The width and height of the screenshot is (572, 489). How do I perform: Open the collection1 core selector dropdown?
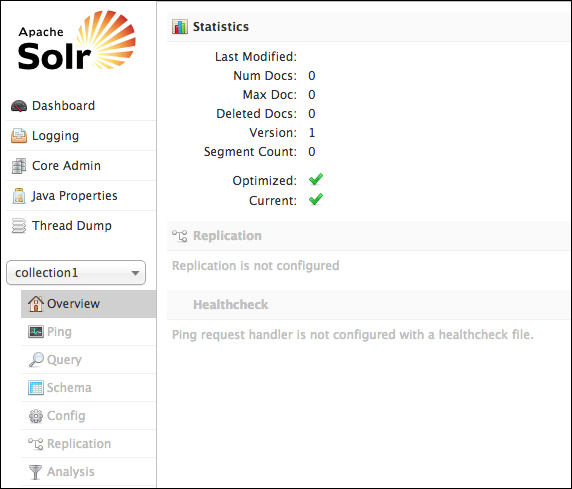click(x=76, y=273)
